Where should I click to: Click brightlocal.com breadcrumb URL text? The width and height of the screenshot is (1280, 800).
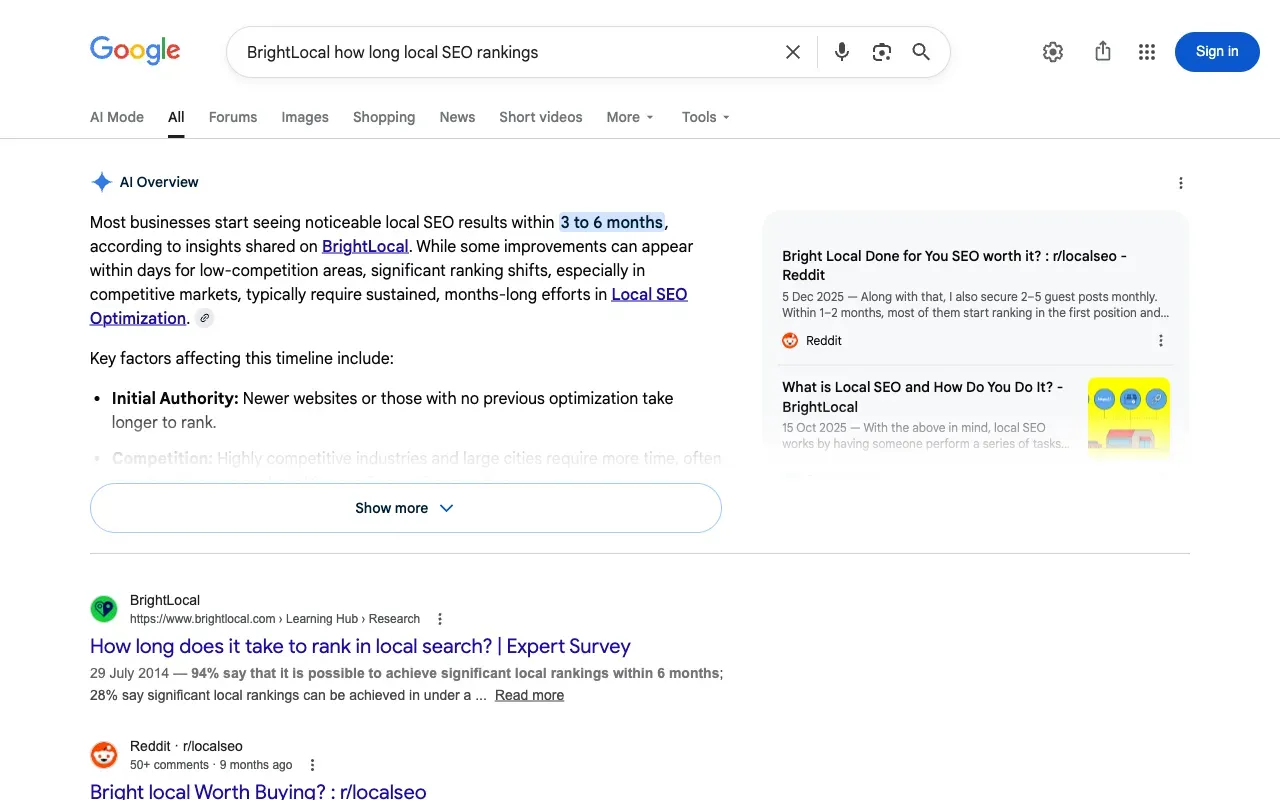(275, 619)
